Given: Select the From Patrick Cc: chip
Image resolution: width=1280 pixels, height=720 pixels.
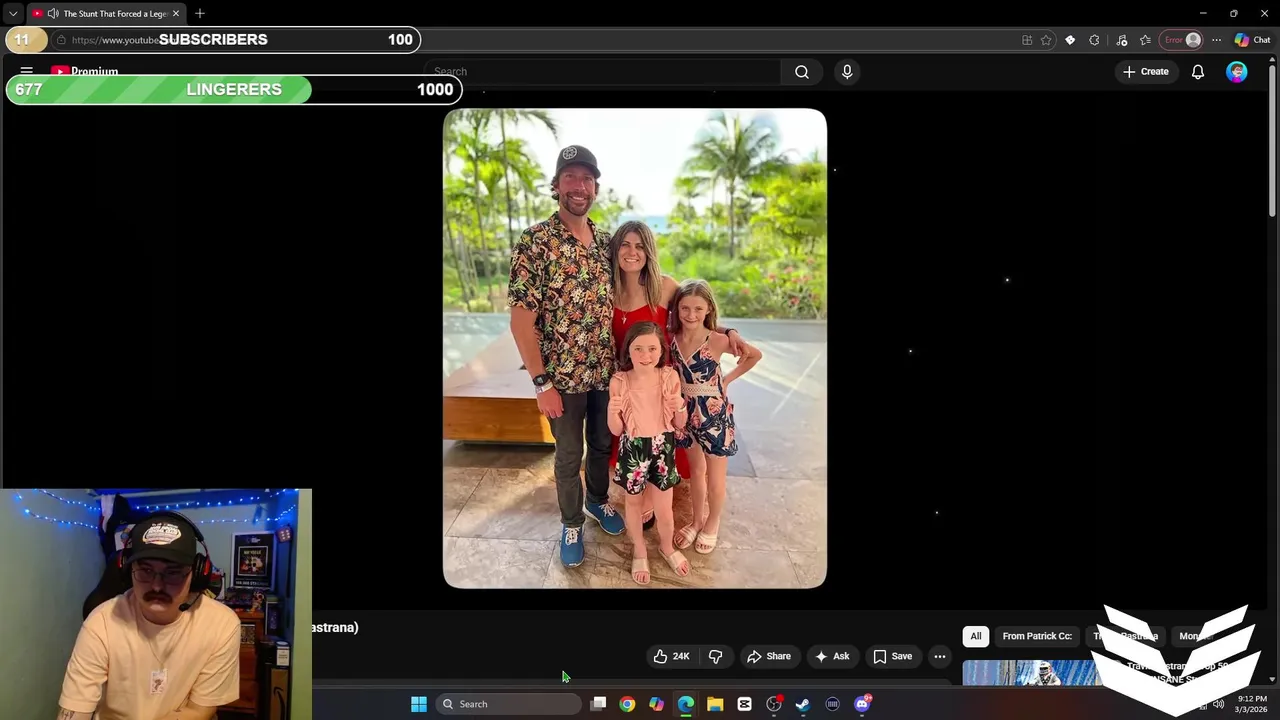Looking at the screenshot, I should tap(1037, 636).
